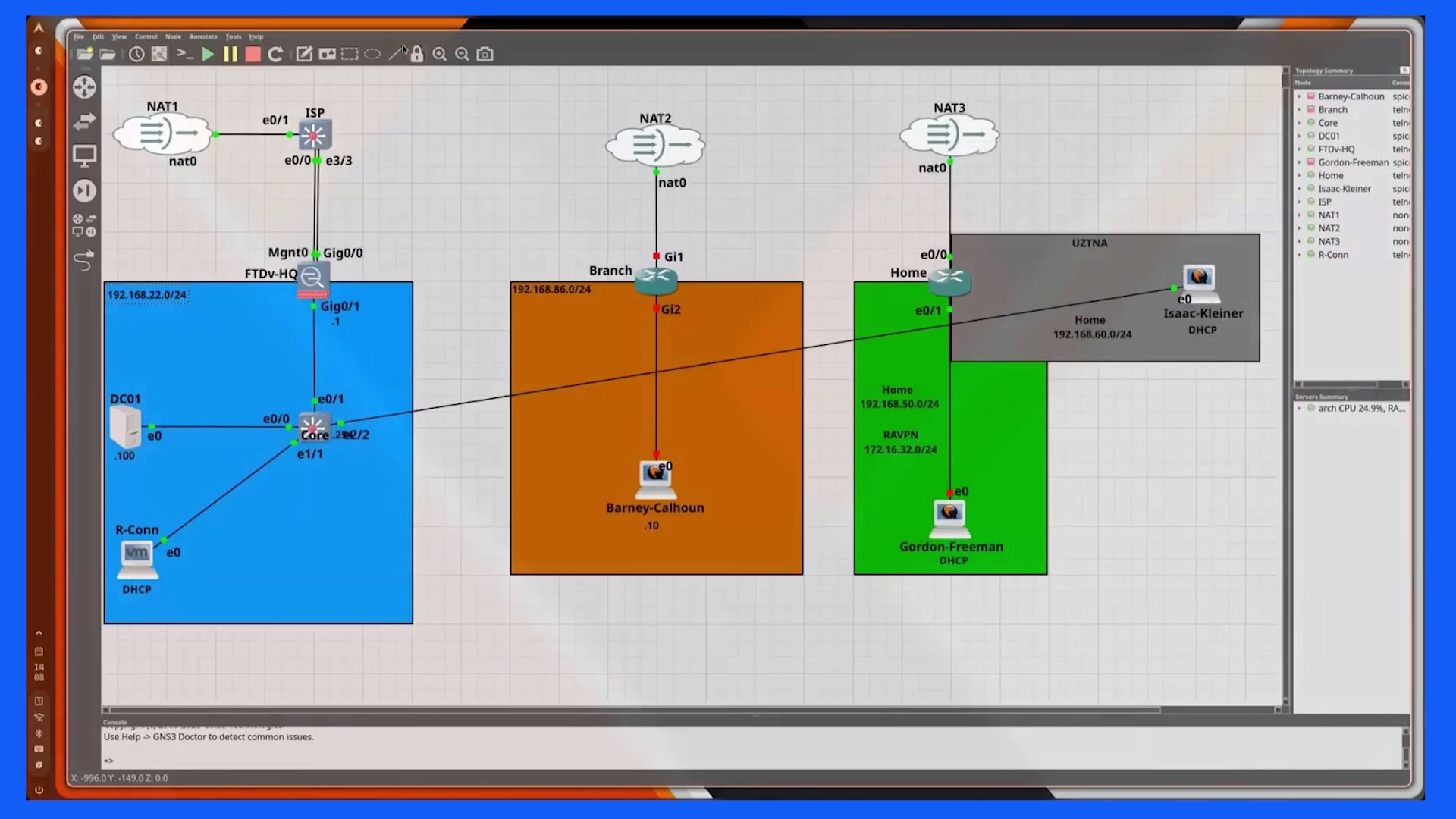This screenshot has height=819, width=1456.
Task: Expand arch server in Servers Summary
Action: pyautogui.click(x=1299, y=408)
